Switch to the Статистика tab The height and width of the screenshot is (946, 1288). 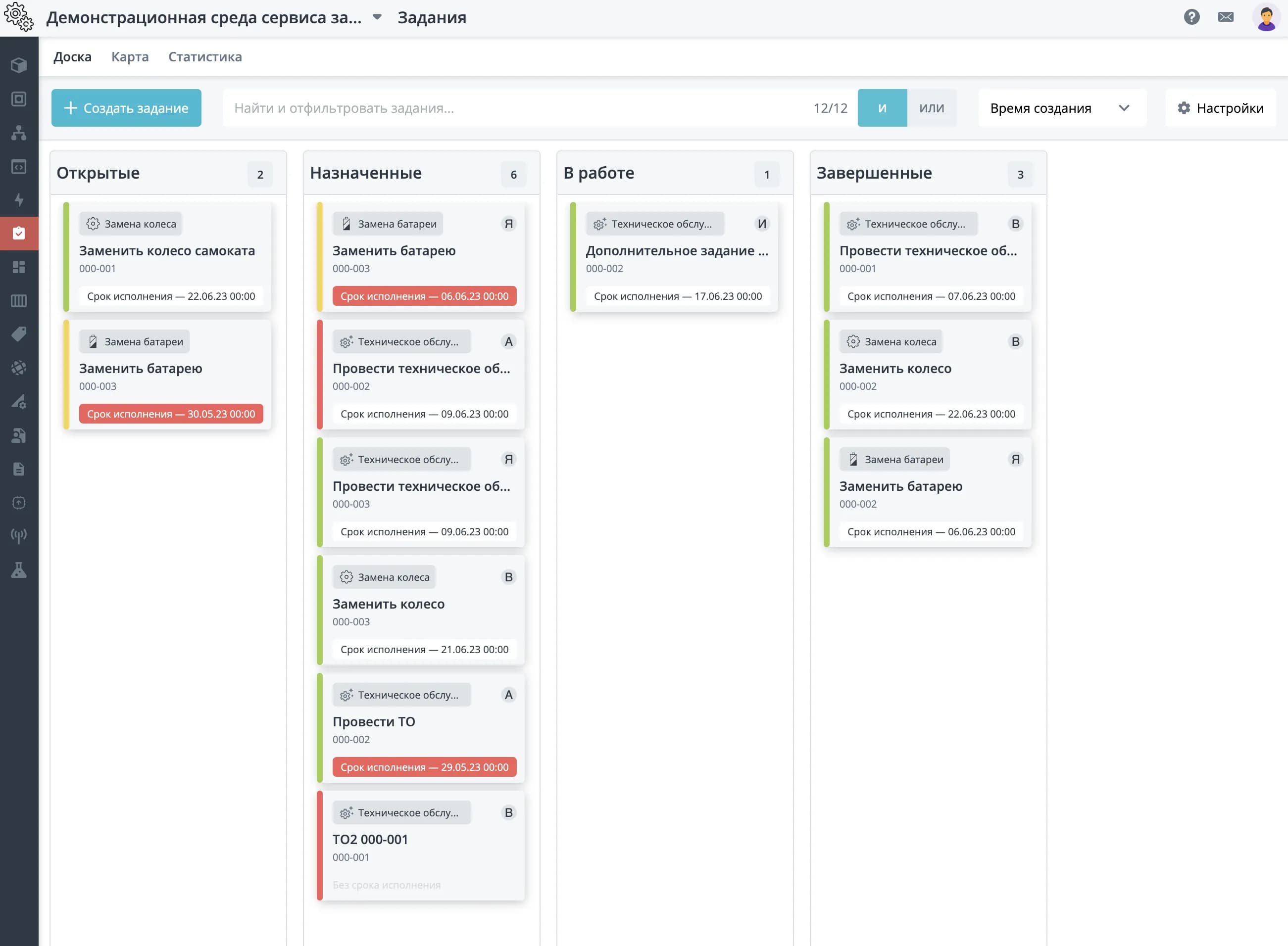click(x=205, y=57)
